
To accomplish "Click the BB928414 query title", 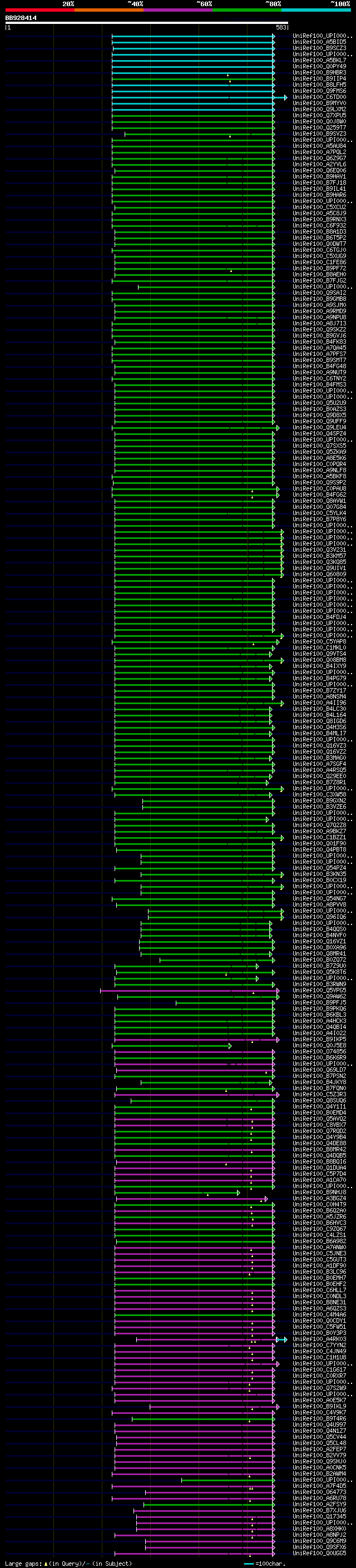I will click(x=21, y=18).
